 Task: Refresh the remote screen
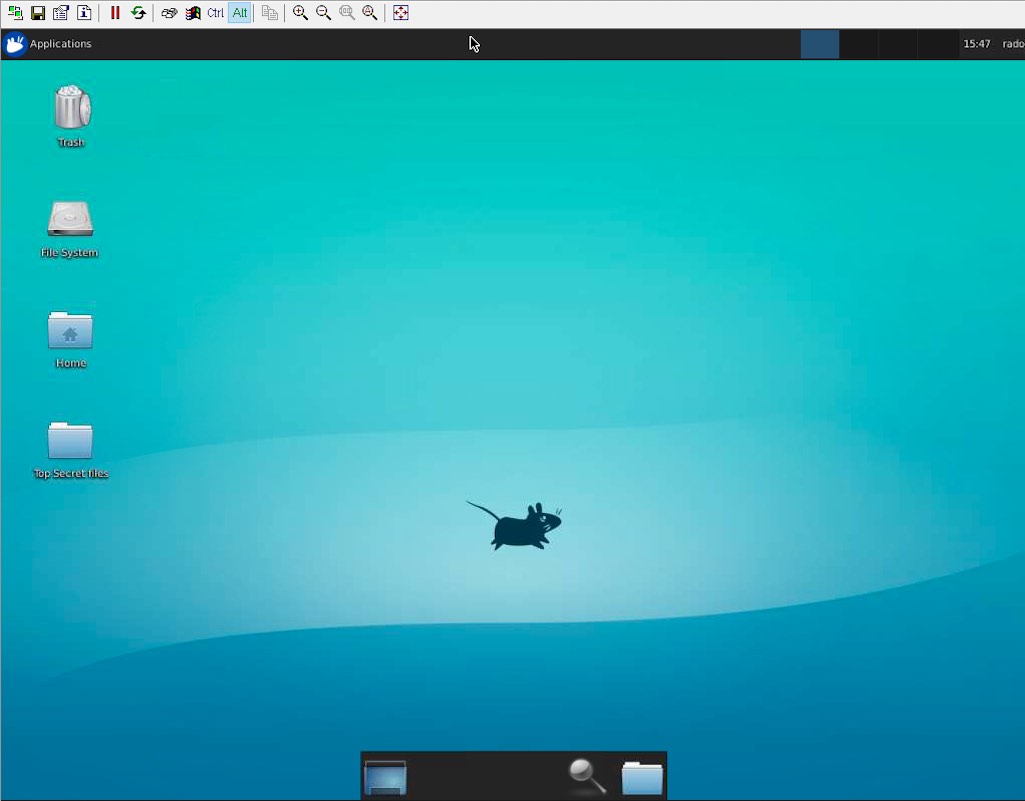coord(139,13)
